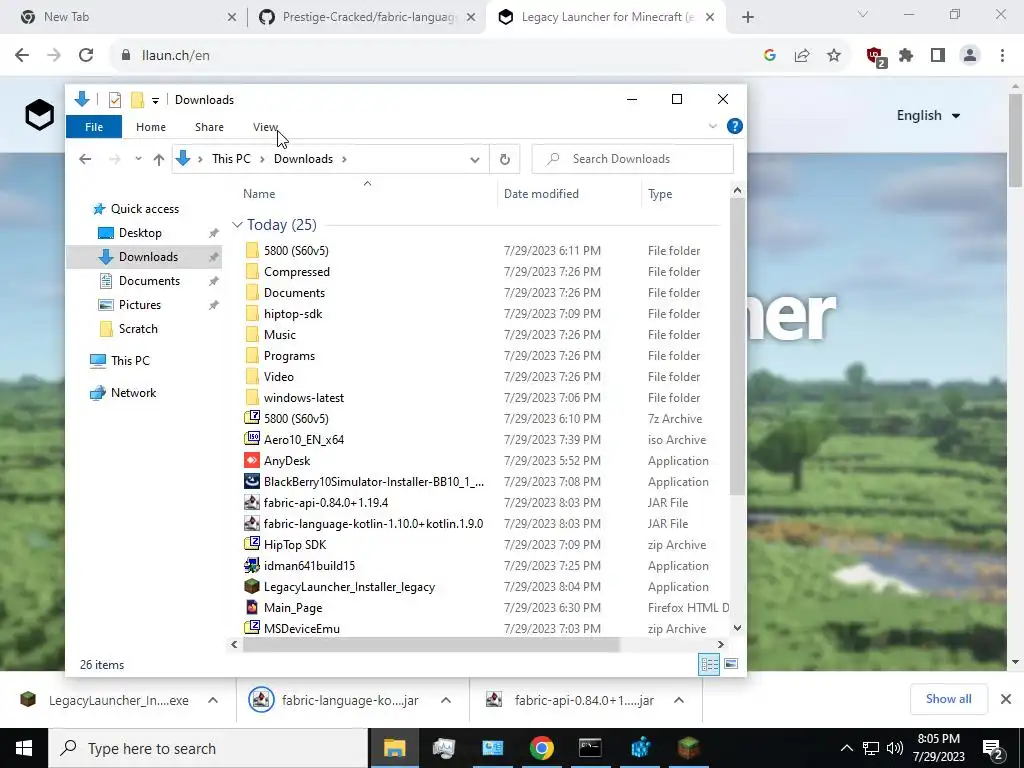The height and width of the screenshot is (768, 1024).
Task: Sort files by the Date modified column
Action: 541,193
